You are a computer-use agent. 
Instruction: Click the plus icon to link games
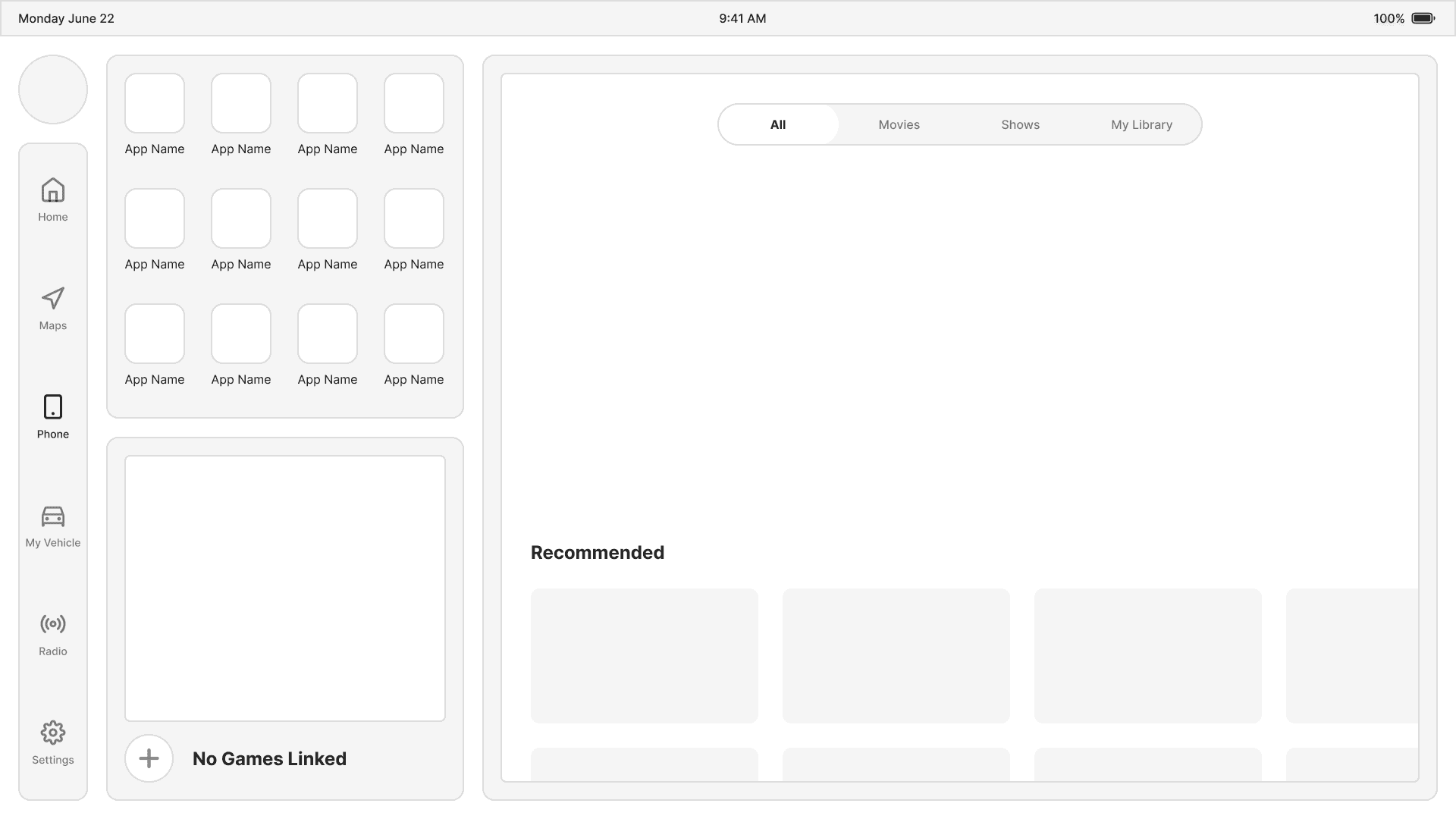point(149,758)
